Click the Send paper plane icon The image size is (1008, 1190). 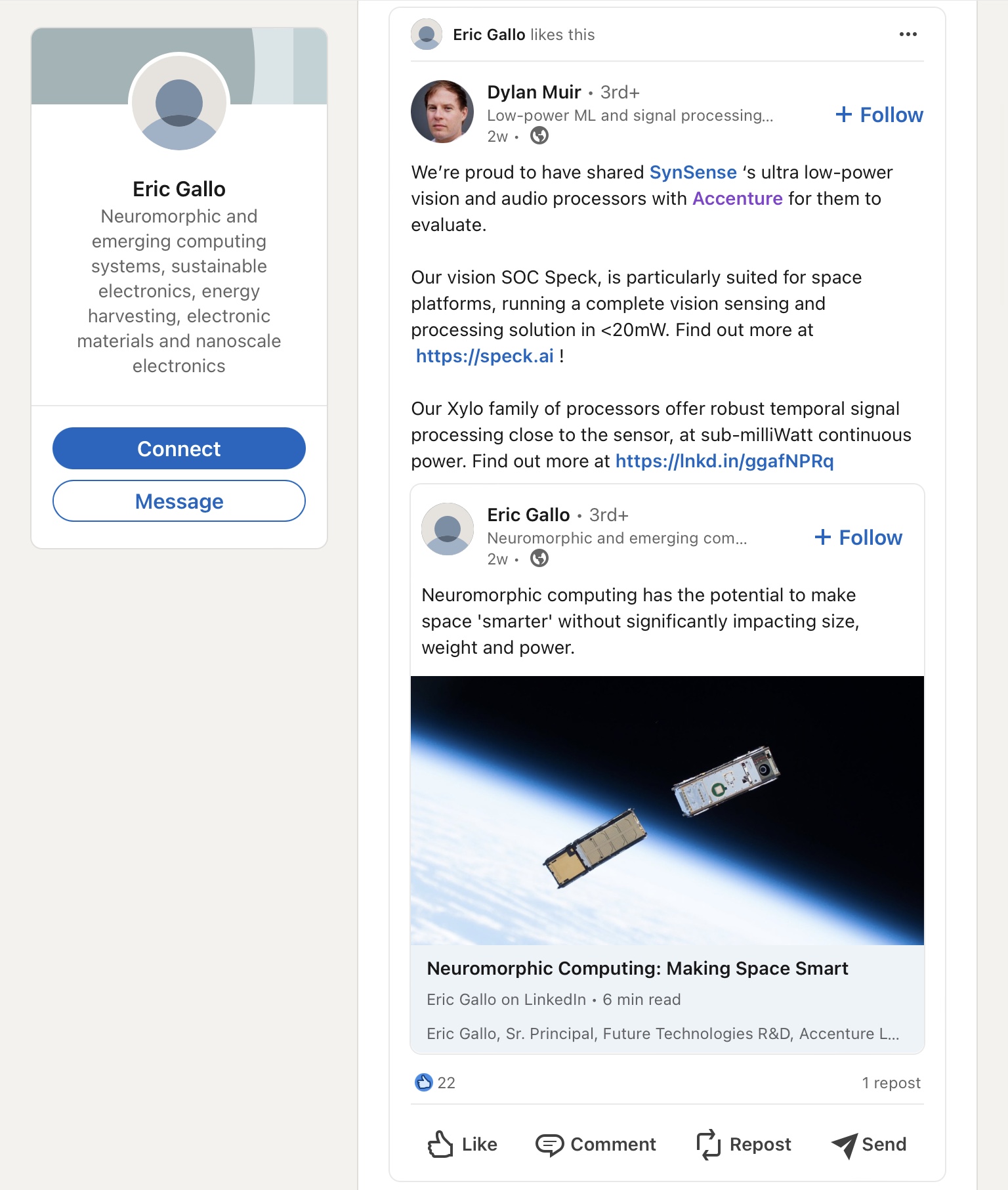[x=845, y=1145]
